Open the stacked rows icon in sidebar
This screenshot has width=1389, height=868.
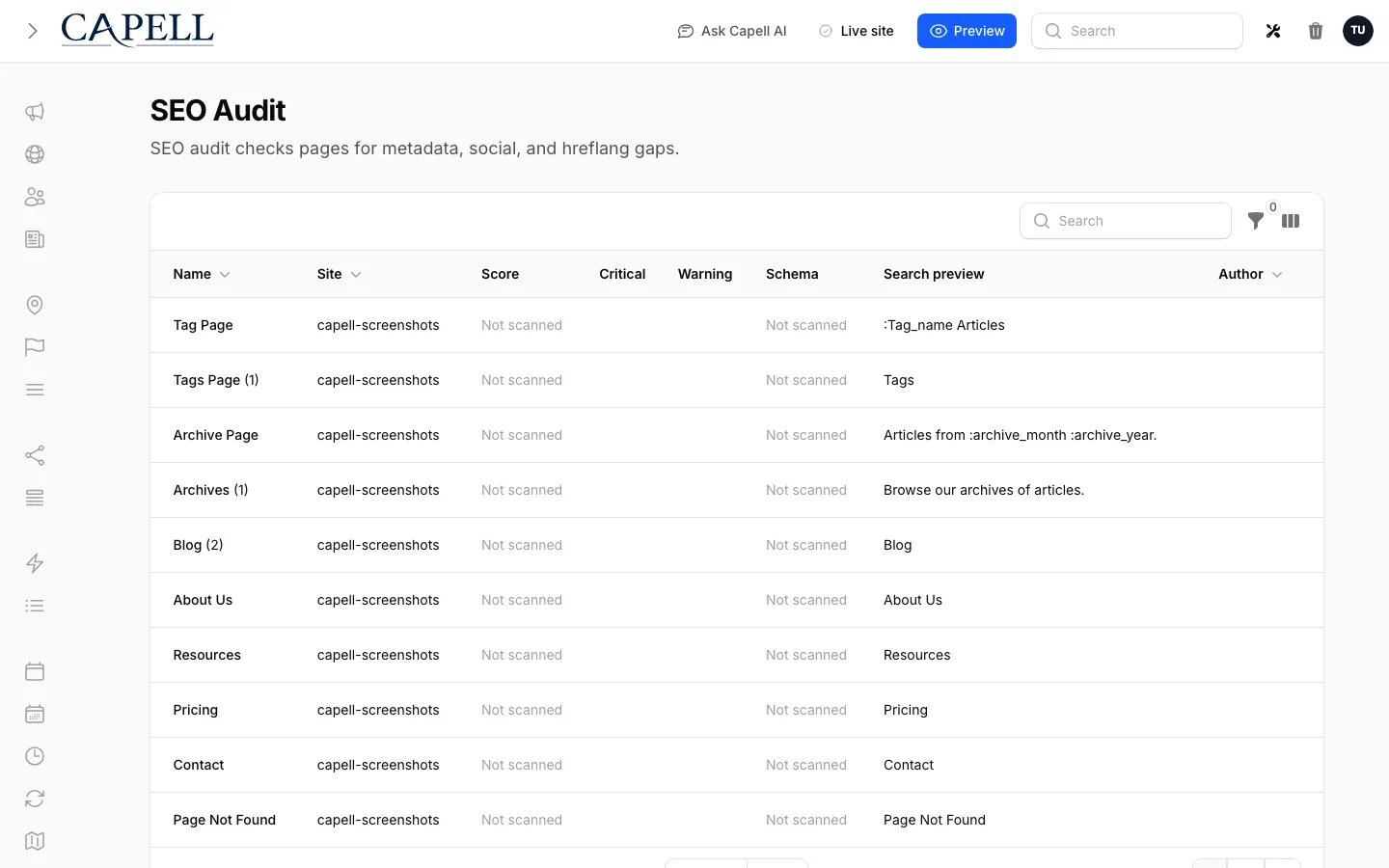click(x=35, y=498)
